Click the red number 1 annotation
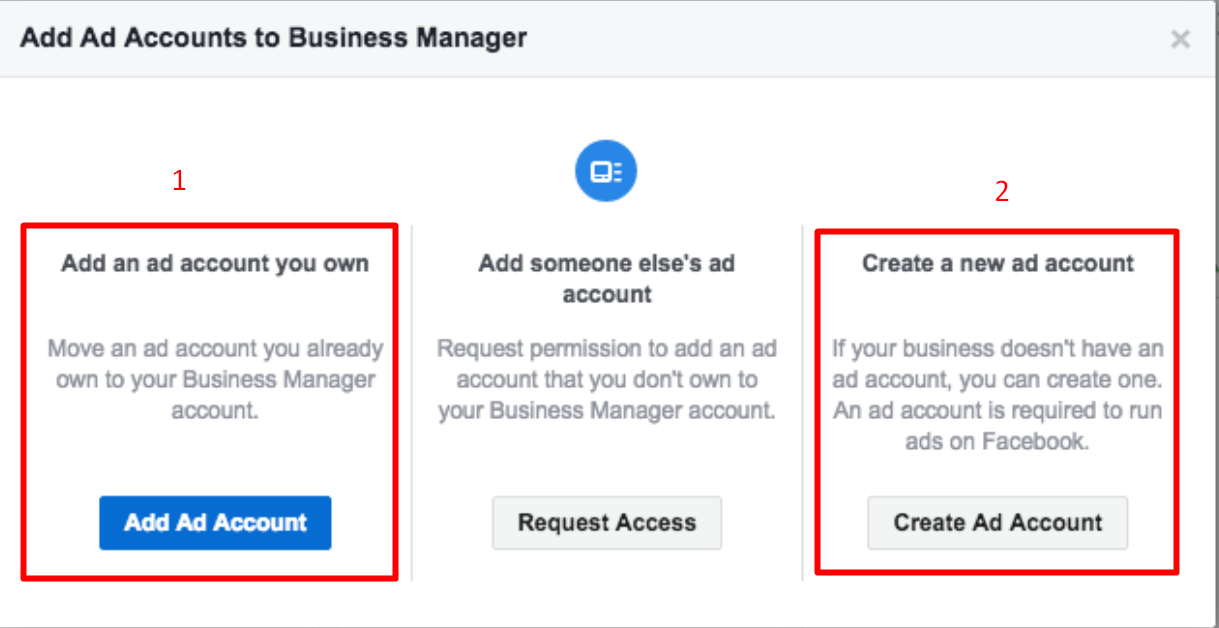 coord(179,181)
